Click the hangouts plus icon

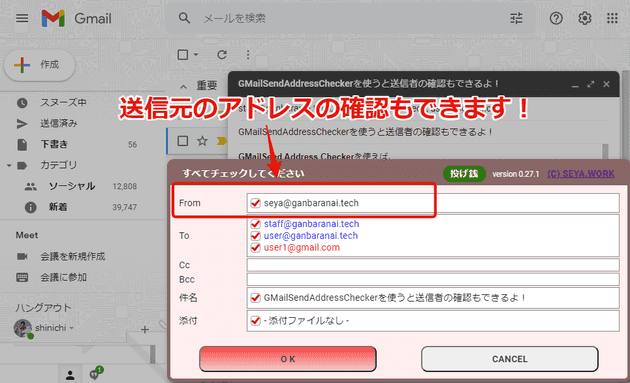pos(145,330)
